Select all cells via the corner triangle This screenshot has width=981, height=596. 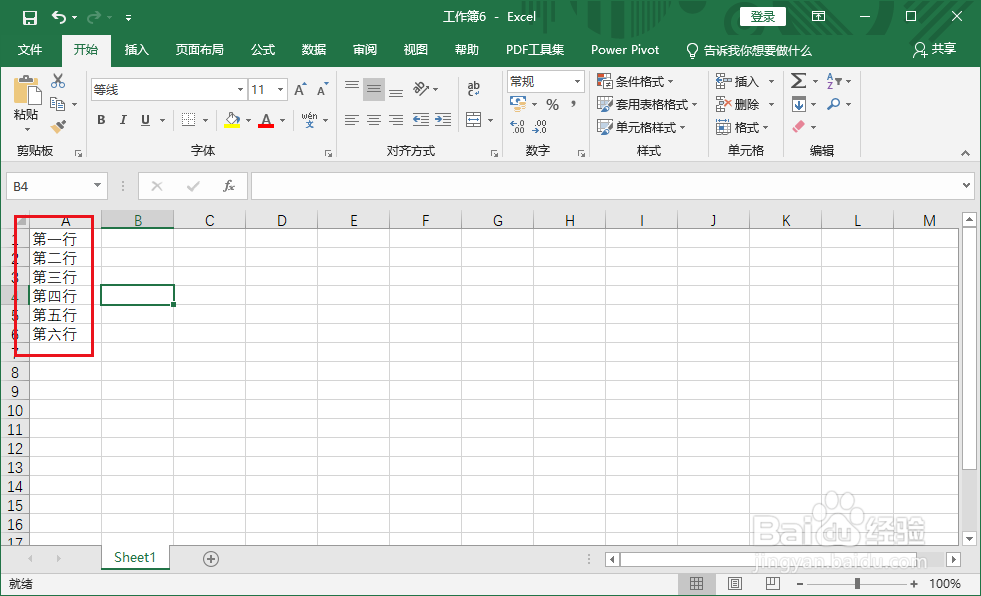click(x=21, y=220)
